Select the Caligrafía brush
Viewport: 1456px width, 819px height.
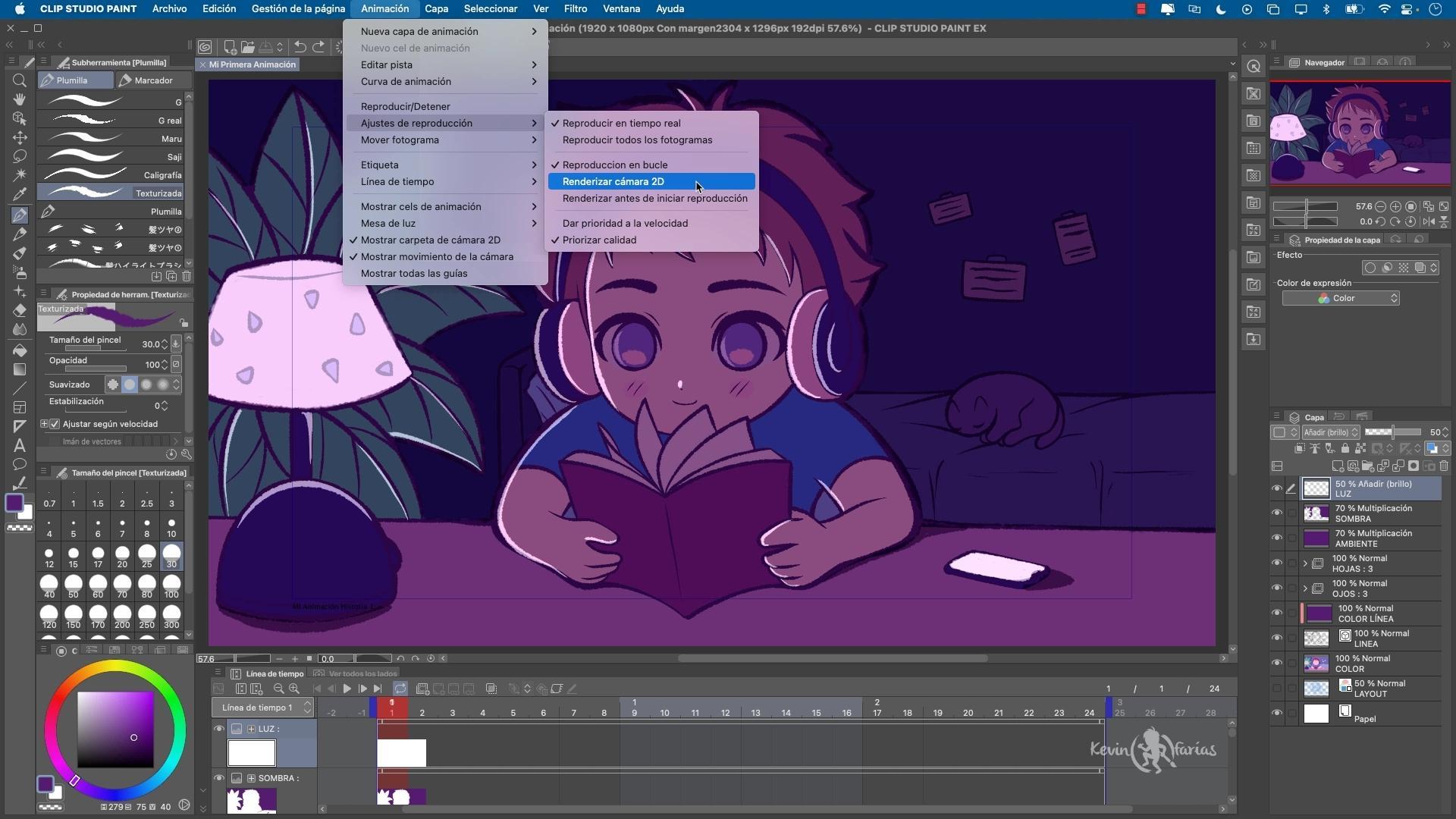point(114,175)
